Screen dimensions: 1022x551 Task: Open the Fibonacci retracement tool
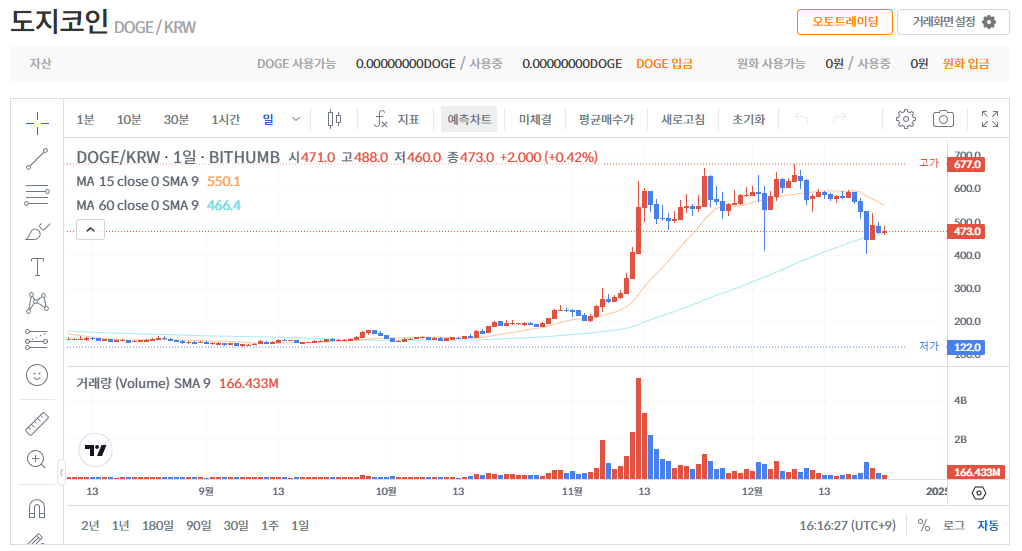[x=37, y=195]
